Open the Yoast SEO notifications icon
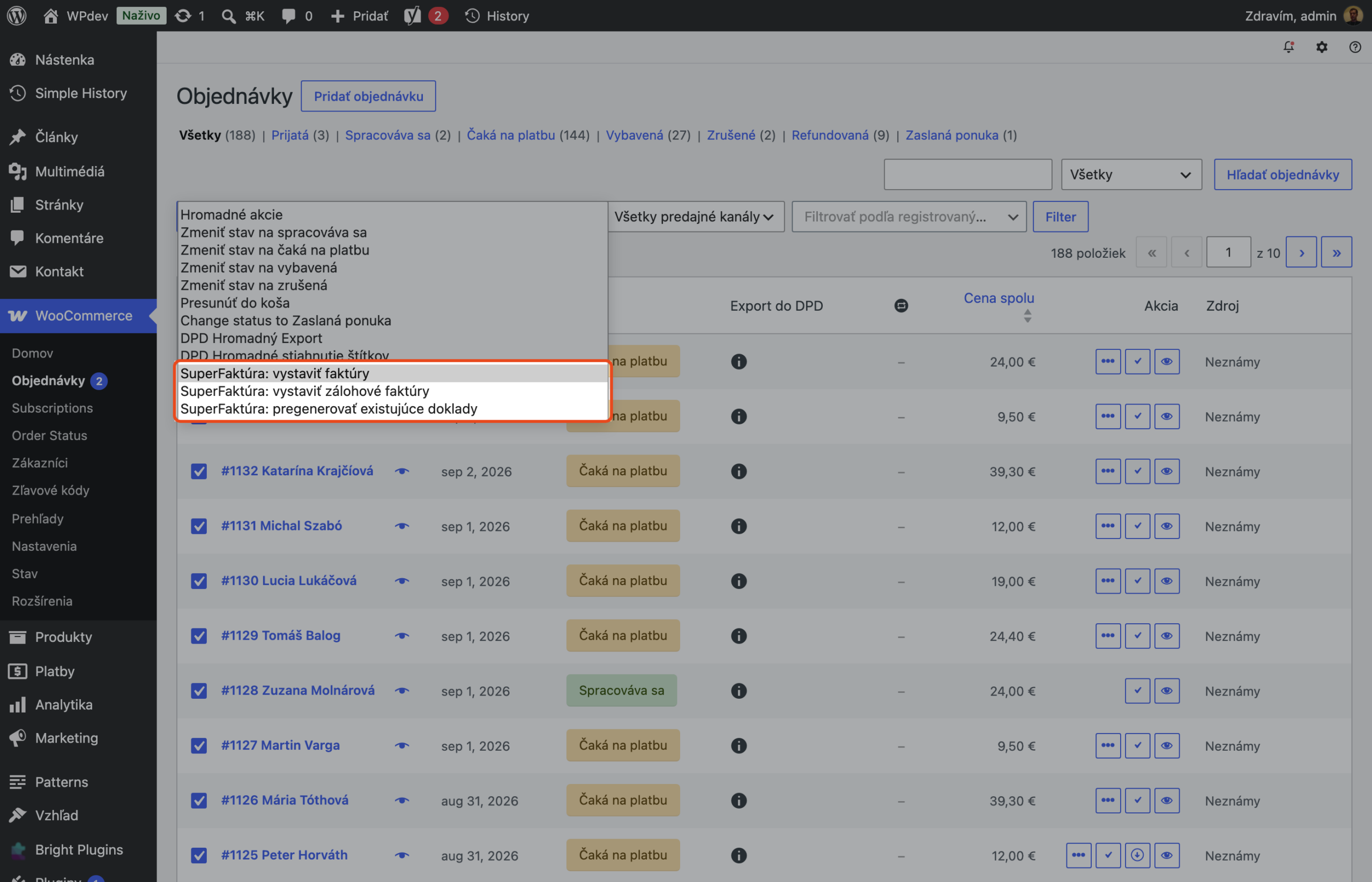Viewport: 1372px width, 882px height. [x=426, y=16]
